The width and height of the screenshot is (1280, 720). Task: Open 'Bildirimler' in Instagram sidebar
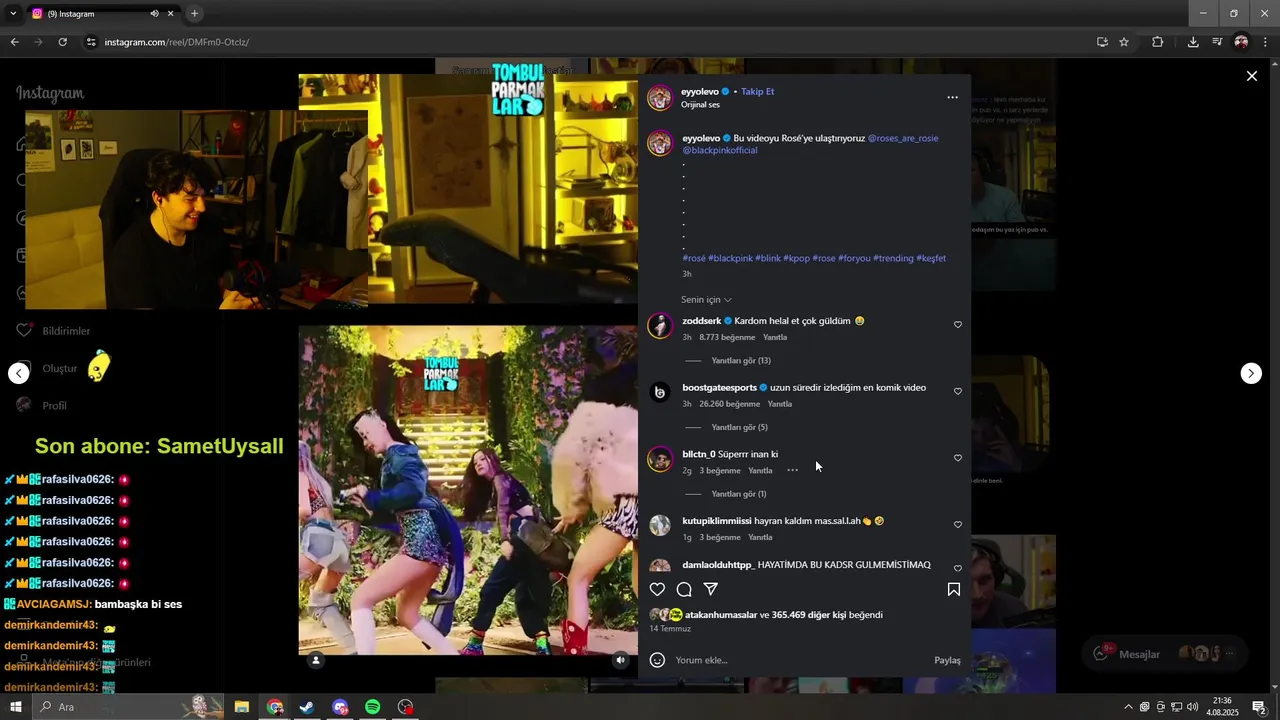54,331
